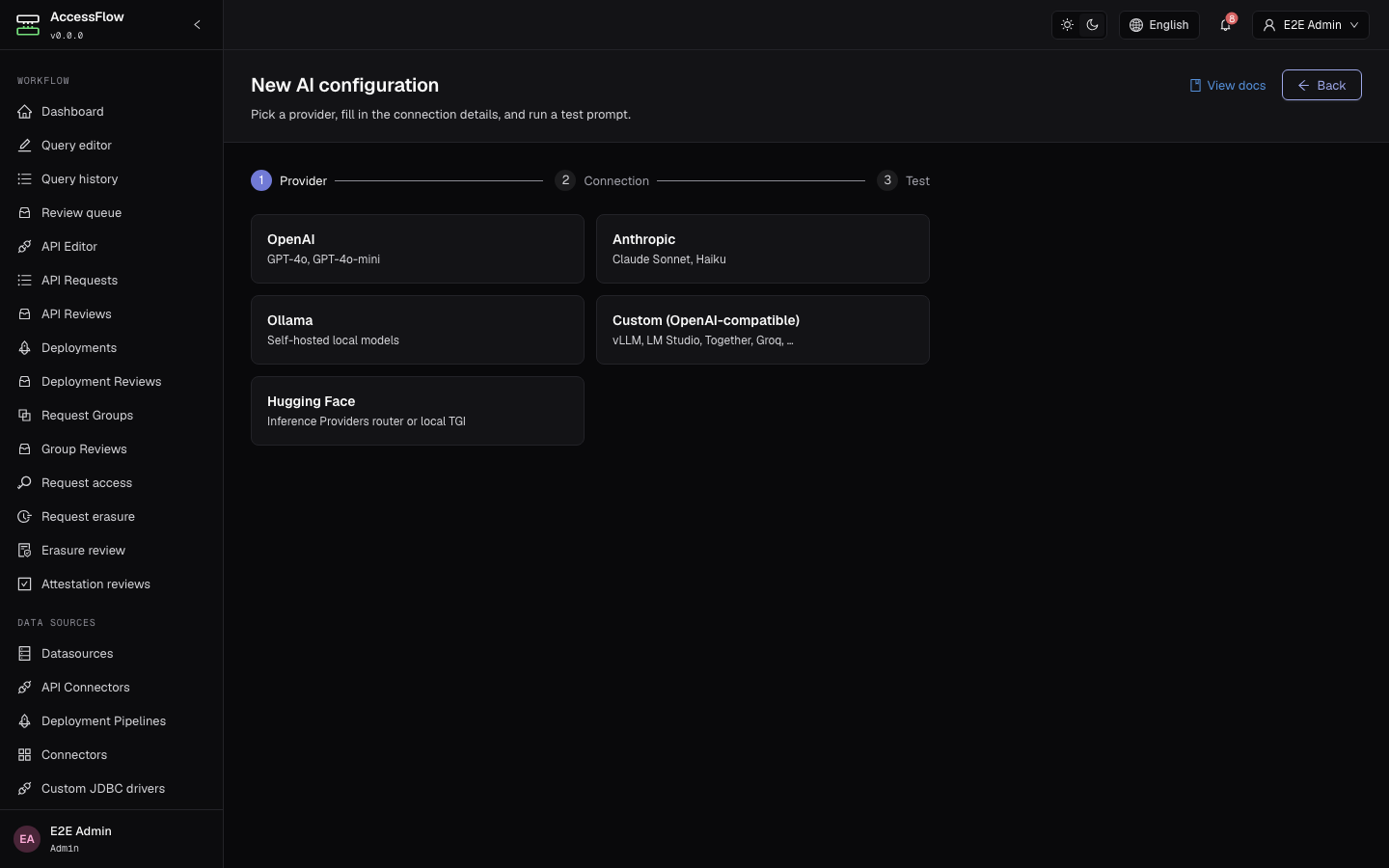Open notifications with the bell icon
Viewport: 1389px width, 868px height.
[1226, 25]
